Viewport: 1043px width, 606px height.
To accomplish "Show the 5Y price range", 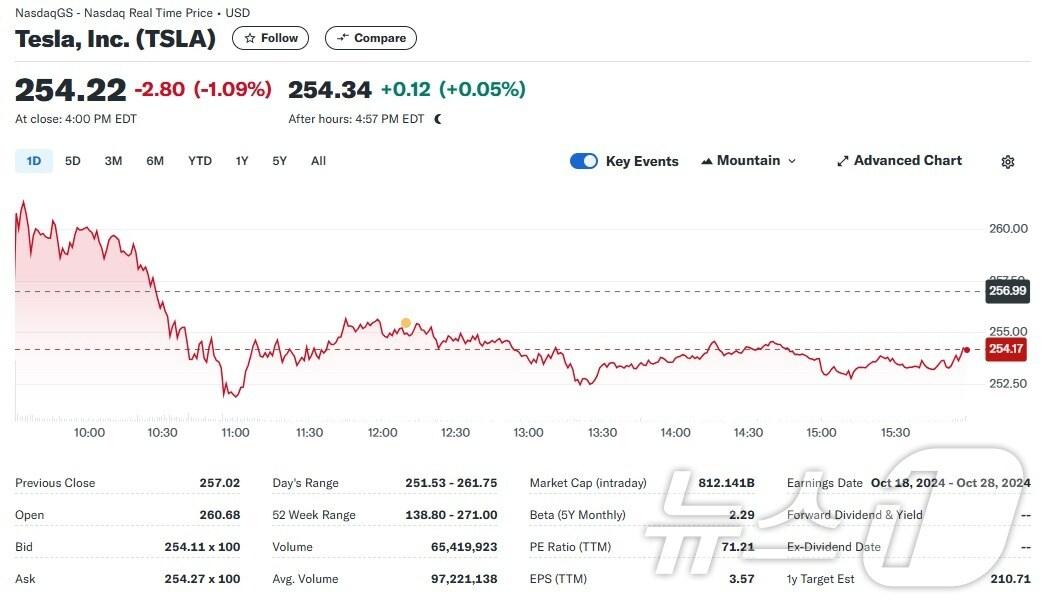I will [x=279, y=161].
